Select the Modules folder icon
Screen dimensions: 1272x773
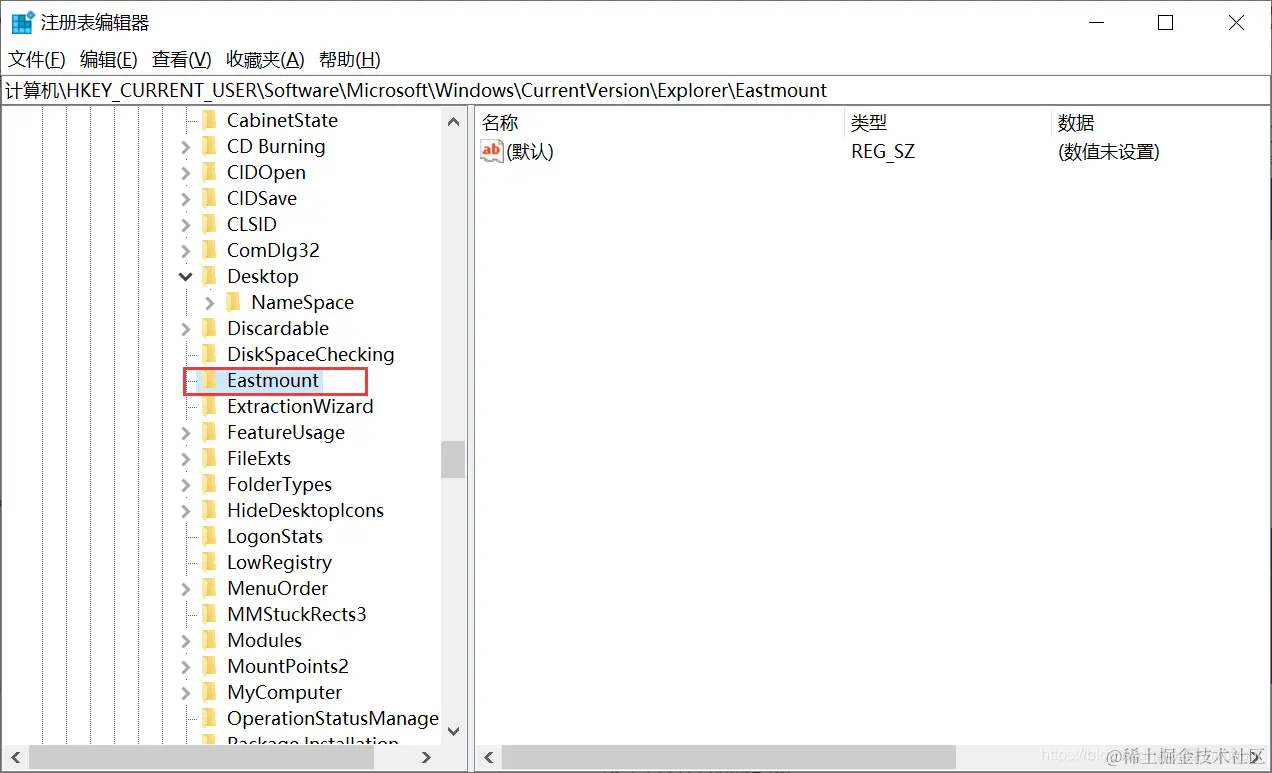point(209,640)
